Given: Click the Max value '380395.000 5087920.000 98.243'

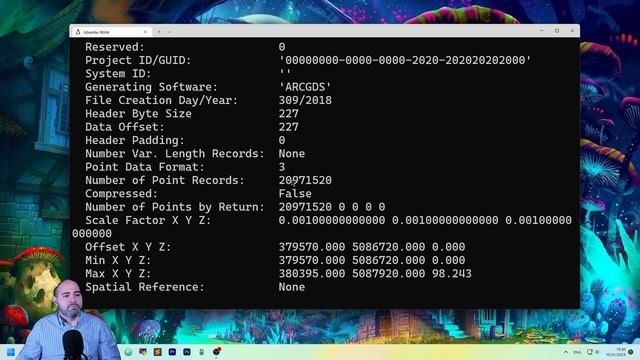Looking at the screenshot, I should (375, 274).
